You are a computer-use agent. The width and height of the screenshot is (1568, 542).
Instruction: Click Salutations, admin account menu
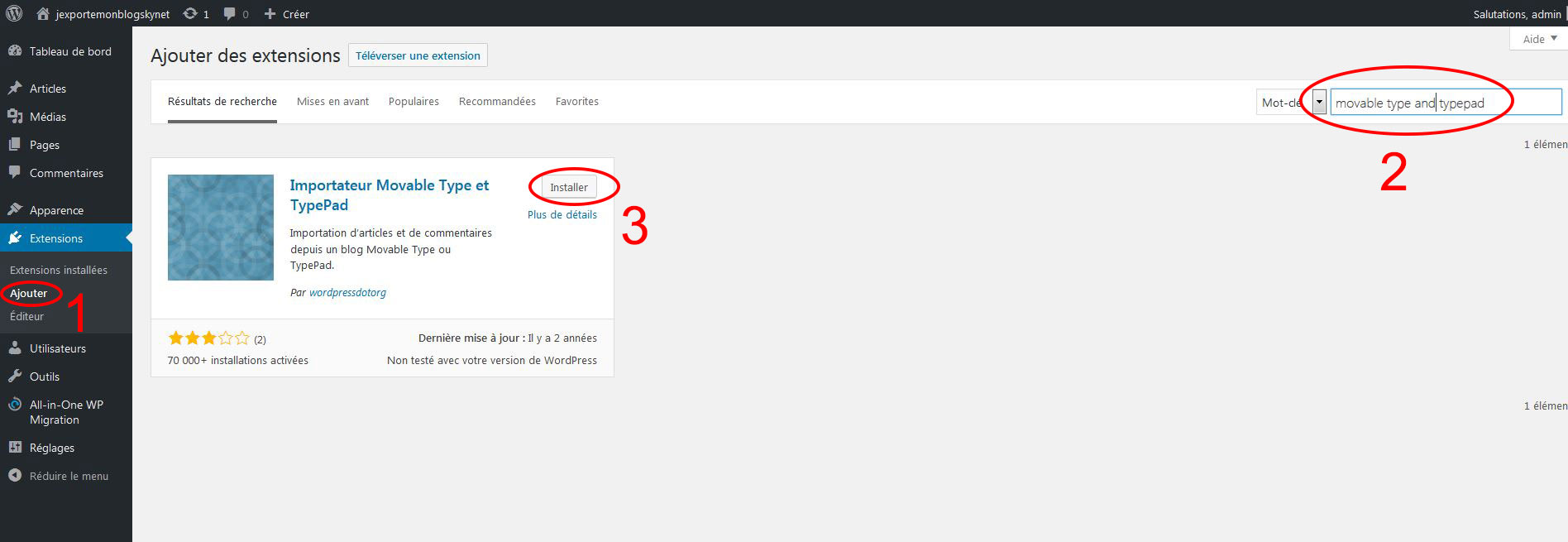[x=1518, y=14]
